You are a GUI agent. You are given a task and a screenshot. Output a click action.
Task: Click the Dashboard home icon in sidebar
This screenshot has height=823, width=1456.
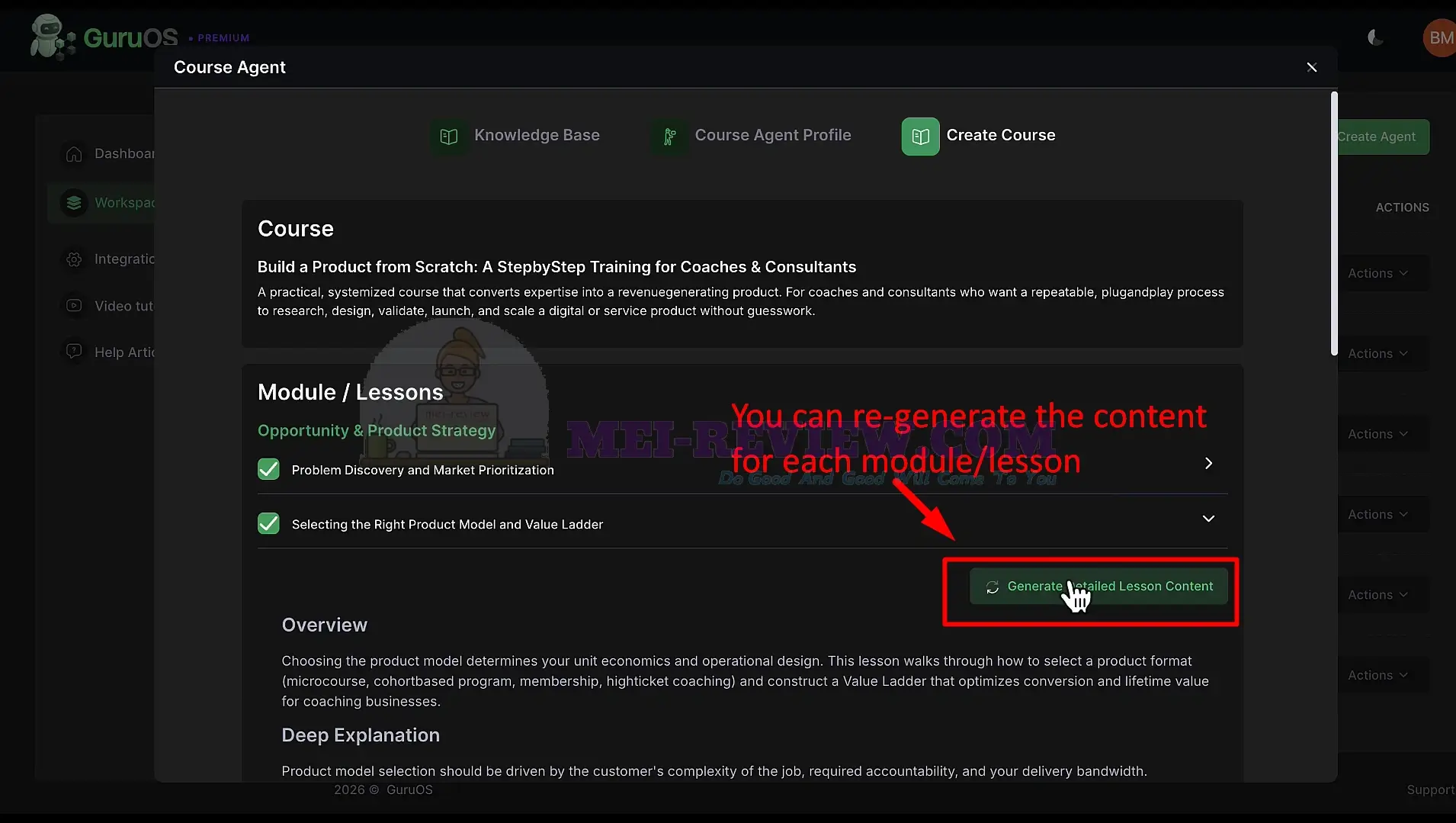[74, 154]
